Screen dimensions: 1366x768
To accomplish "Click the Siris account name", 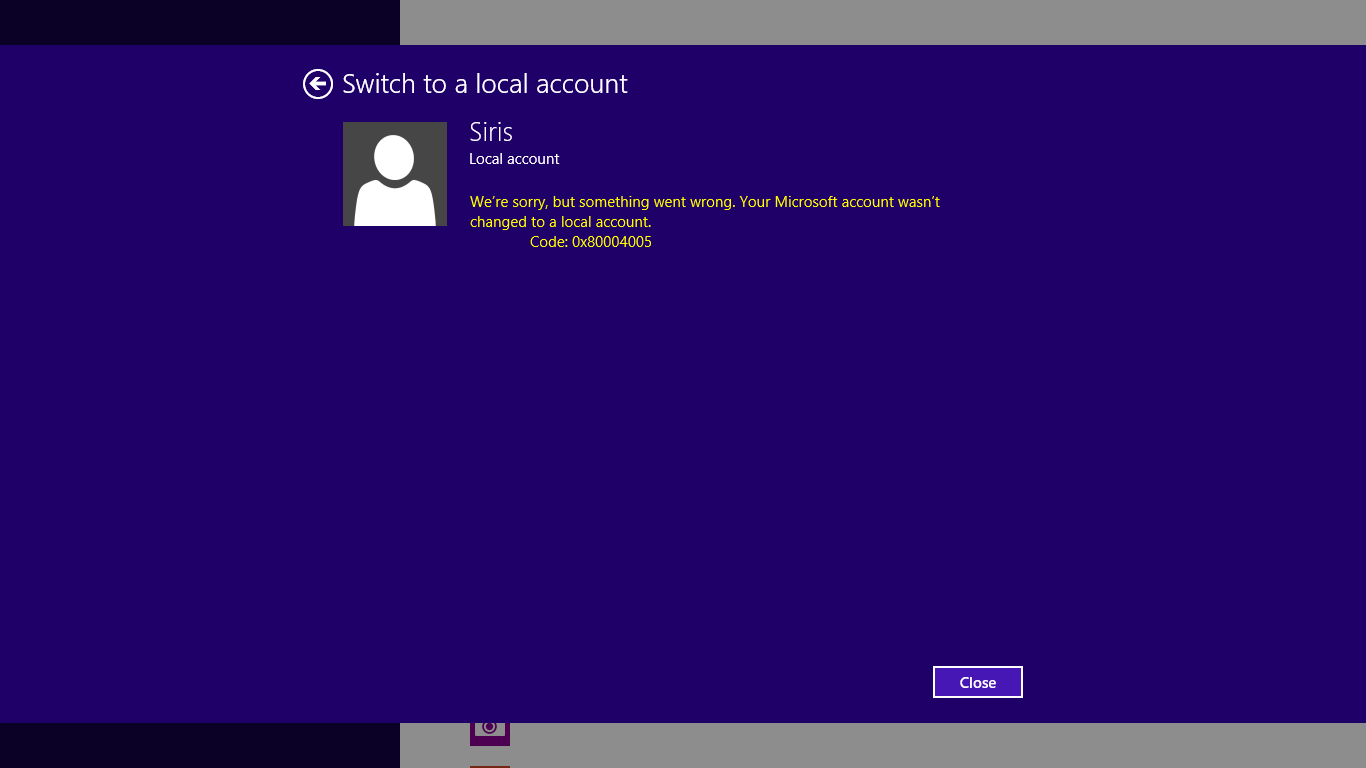I will [x=491, y=132].
